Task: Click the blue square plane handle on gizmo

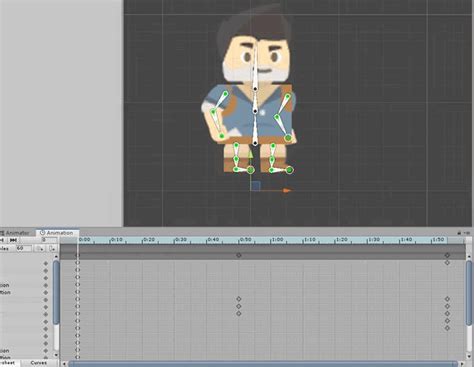Action: pyautogui.click(x=255, y=186)
